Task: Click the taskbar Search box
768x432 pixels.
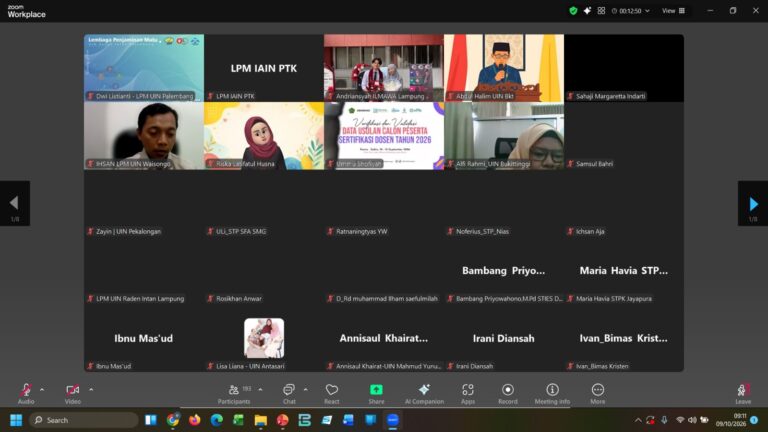Action: pyautogui.click(x=84, y=420)
